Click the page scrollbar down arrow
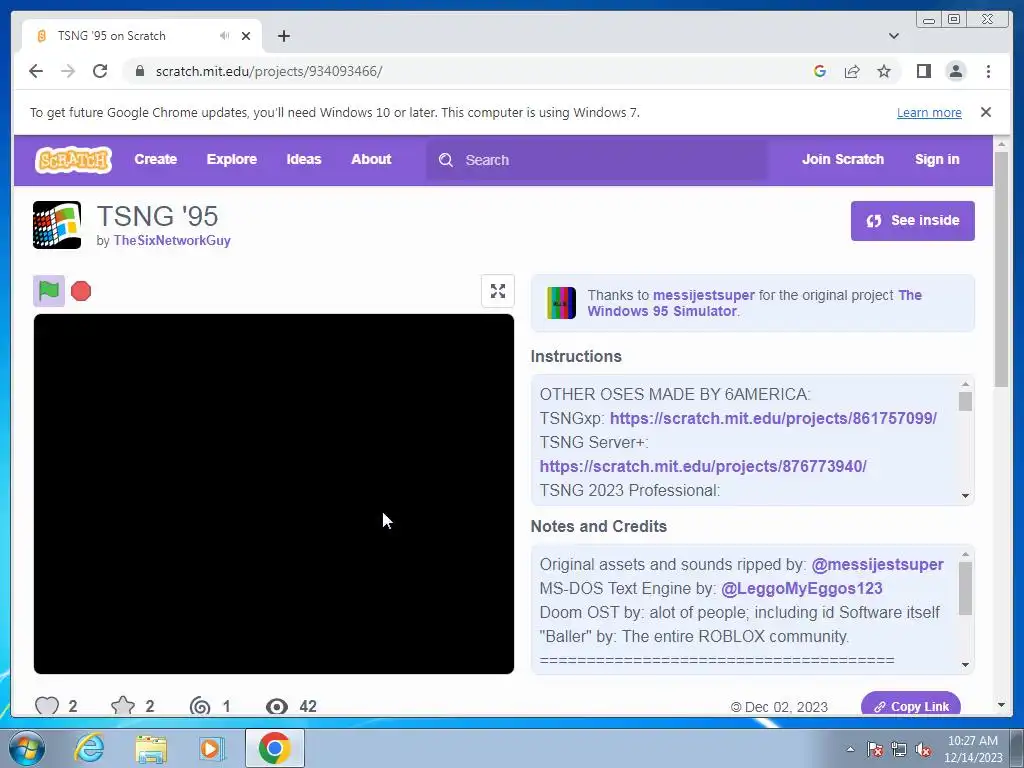 pyautogui.click(x=1001, y=705)
